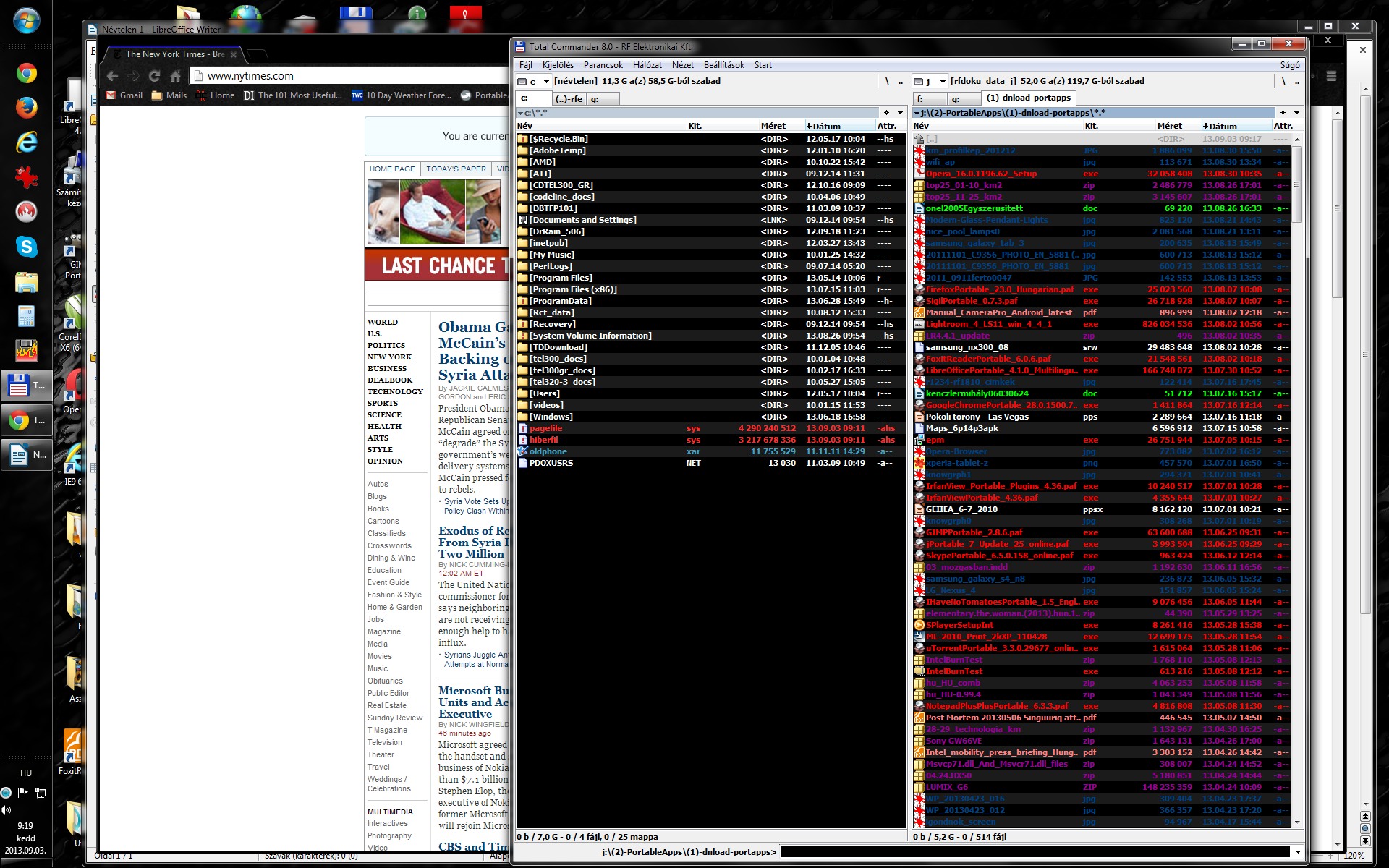This screenshot has height=868, width=1389.
Task: Open TODAY'S PAPER tab on nytimes
Action: point(456,169)
